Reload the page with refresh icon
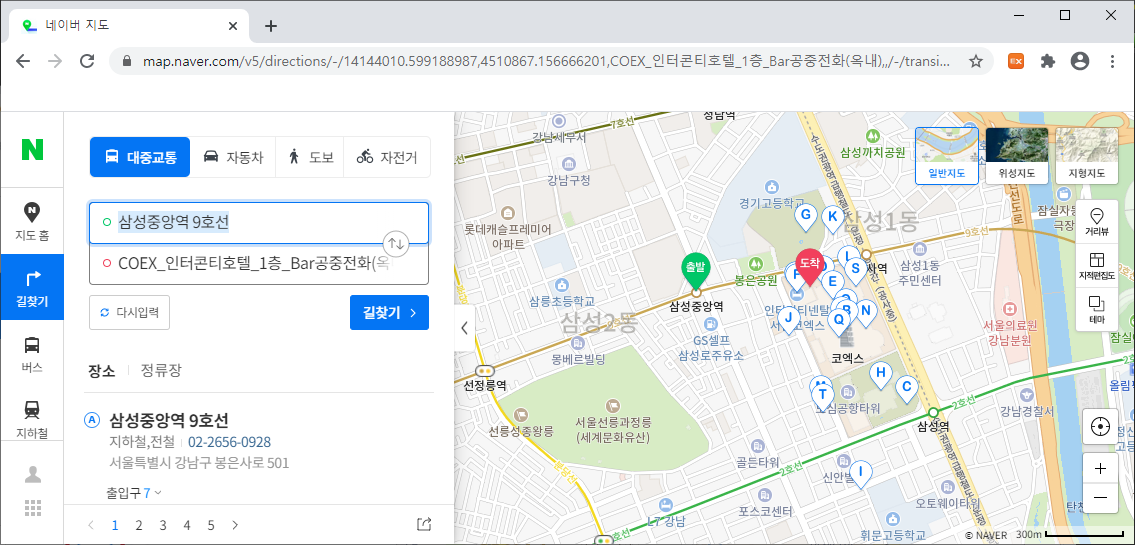Viewport: 1135px width, 545px height. (x=88, y=61)
